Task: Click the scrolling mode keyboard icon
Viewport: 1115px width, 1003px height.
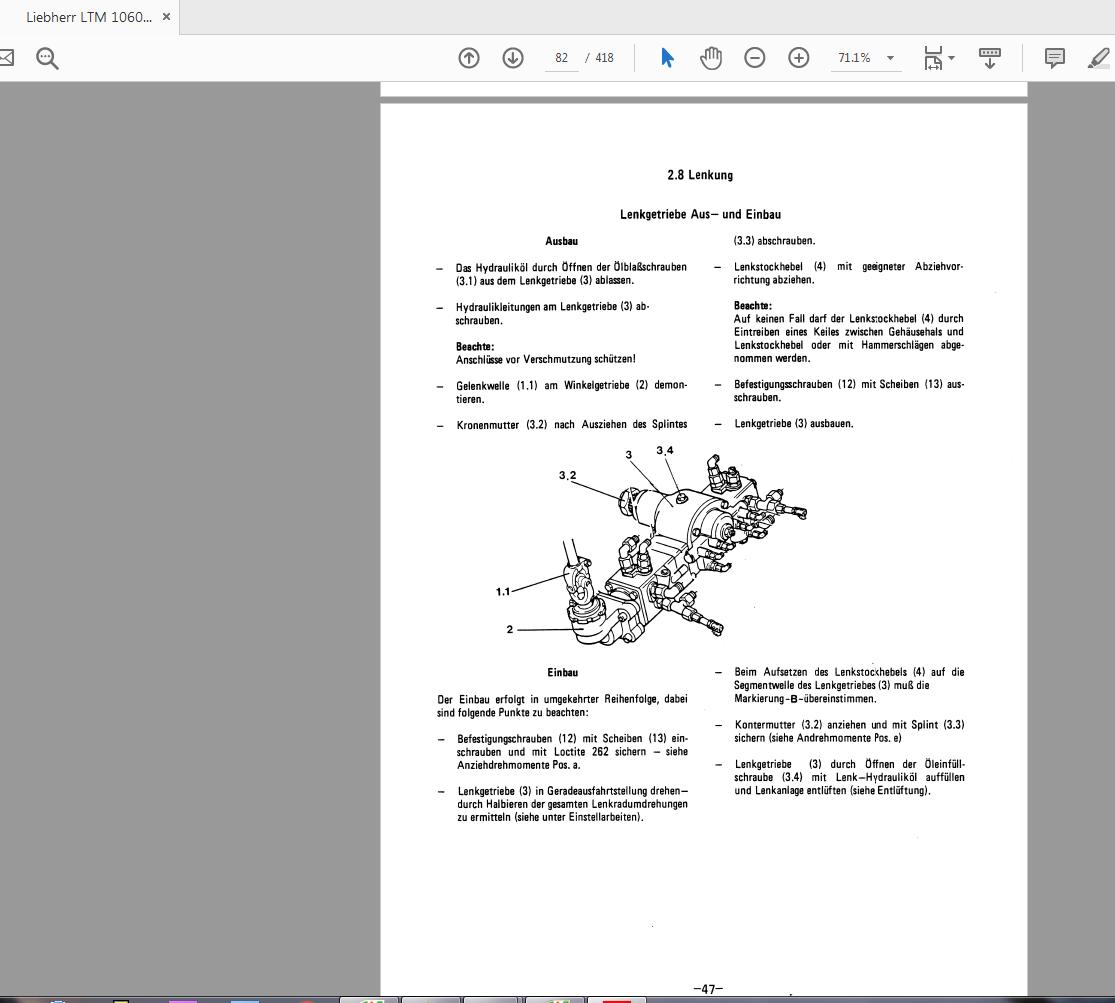Action: point(989,58)
